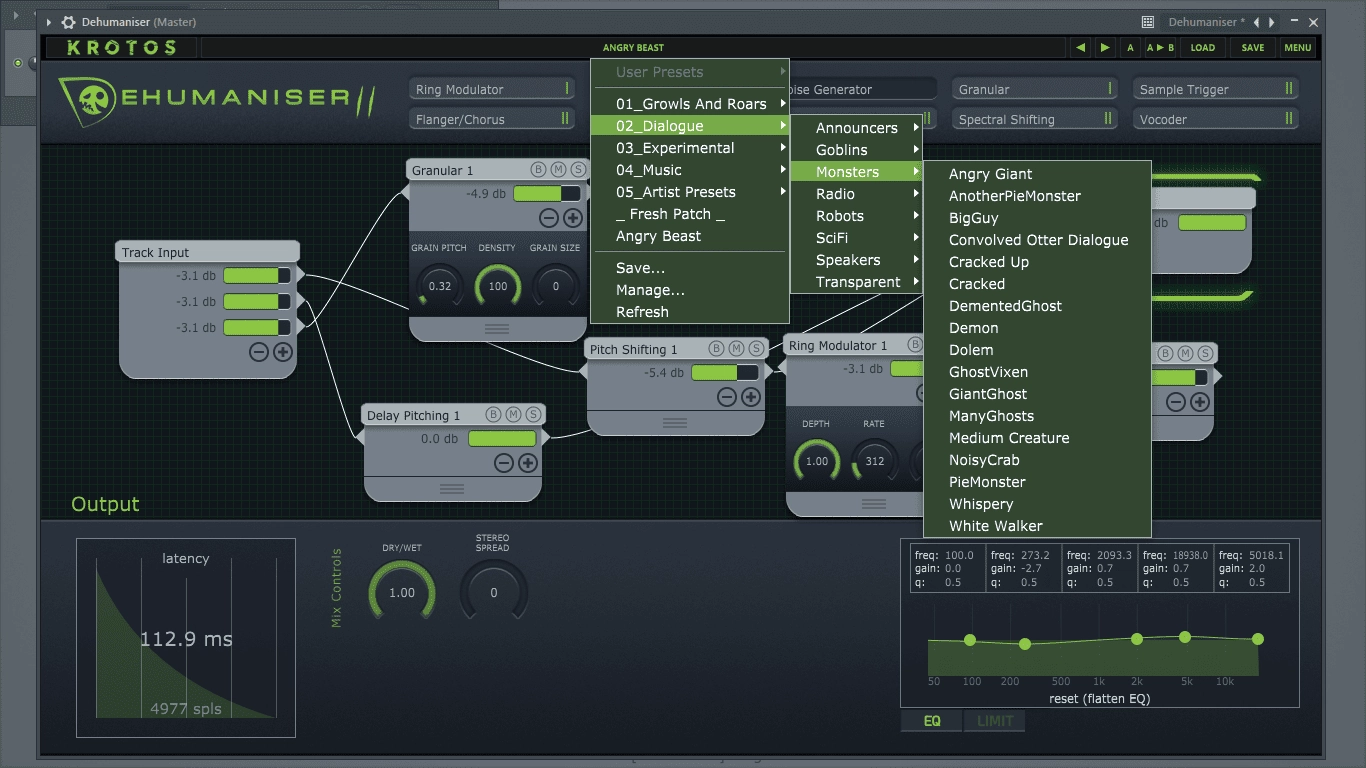
Task: Solo Pitch Shifting 1 with S button
Action: click(756, 348)
